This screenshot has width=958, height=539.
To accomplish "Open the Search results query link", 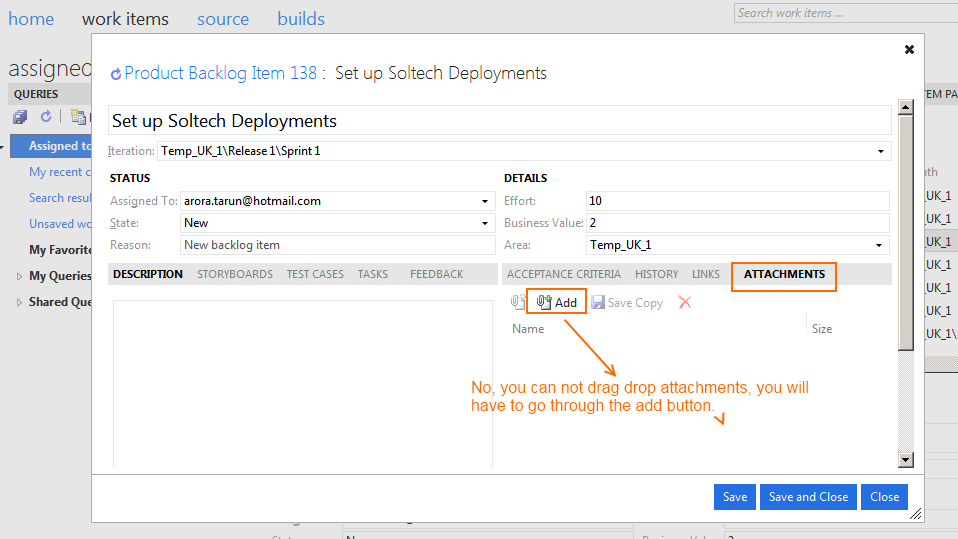I will pyautogui.click(x=60, y=198).
